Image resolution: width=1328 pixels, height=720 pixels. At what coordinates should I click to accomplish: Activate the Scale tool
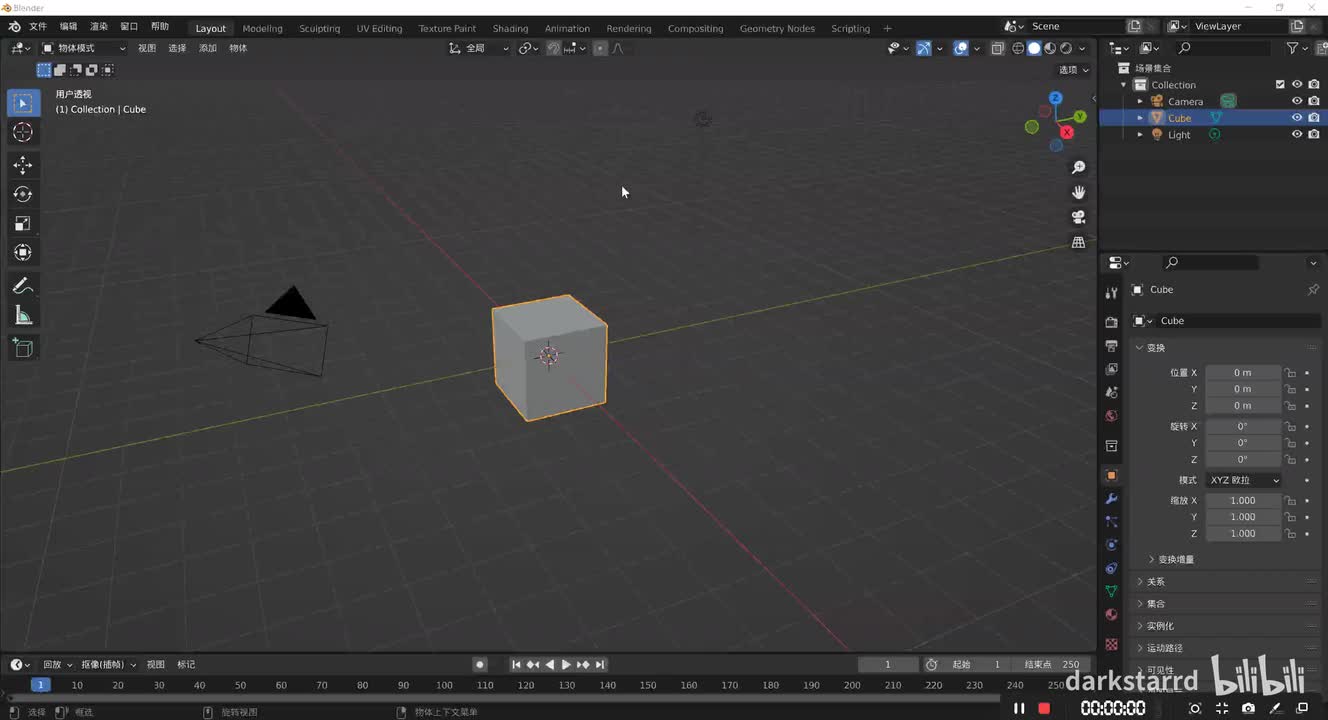[23, 223]
